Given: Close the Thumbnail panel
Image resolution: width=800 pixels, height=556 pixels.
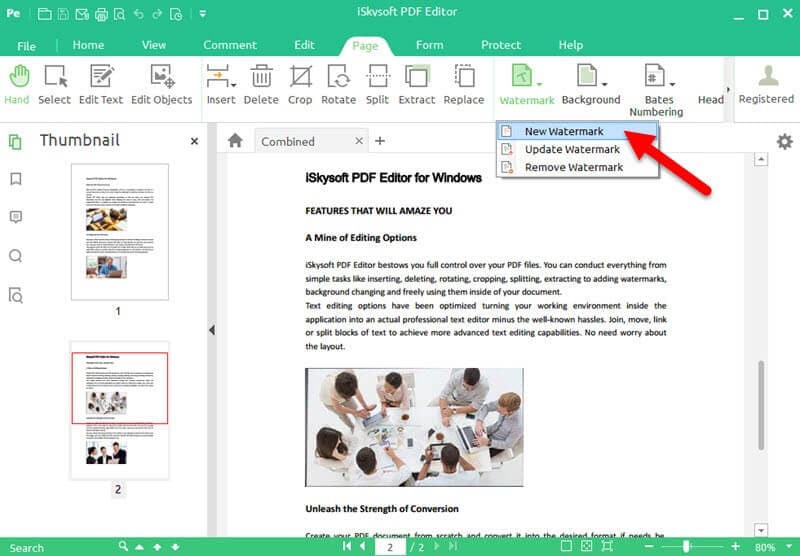Looking at the screenshot, I should [x=194, y=141].
